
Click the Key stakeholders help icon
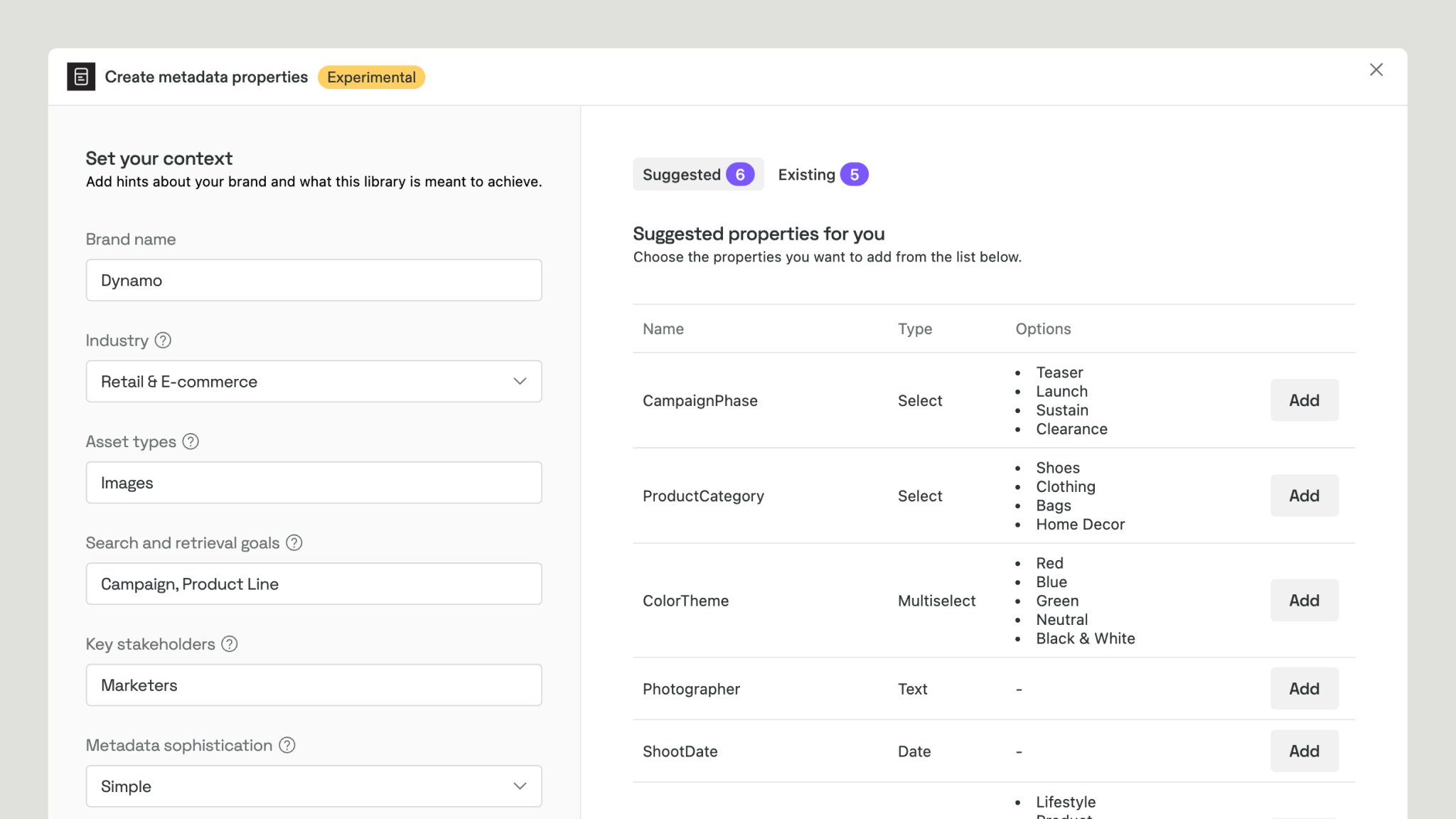point(229,644)
